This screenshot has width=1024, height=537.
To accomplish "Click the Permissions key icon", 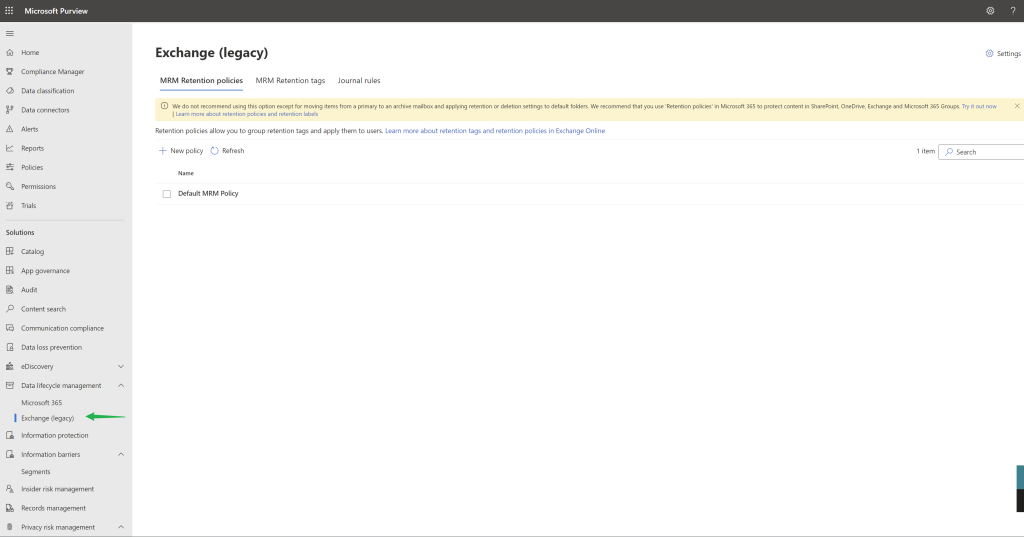I will (x=10, y=186).
